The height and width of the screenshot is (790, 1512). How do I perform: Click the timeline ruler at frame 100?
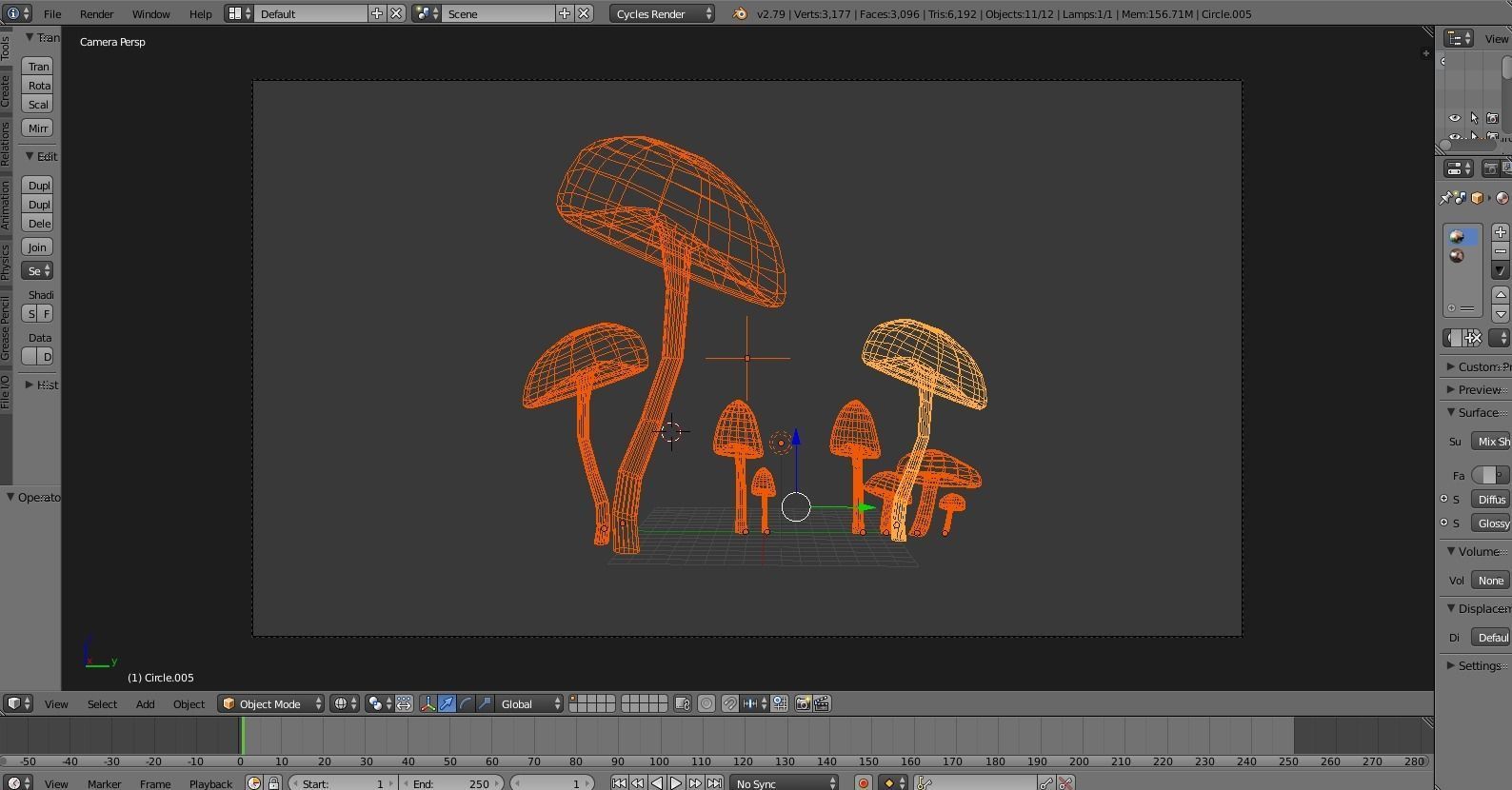coord(659,761)
